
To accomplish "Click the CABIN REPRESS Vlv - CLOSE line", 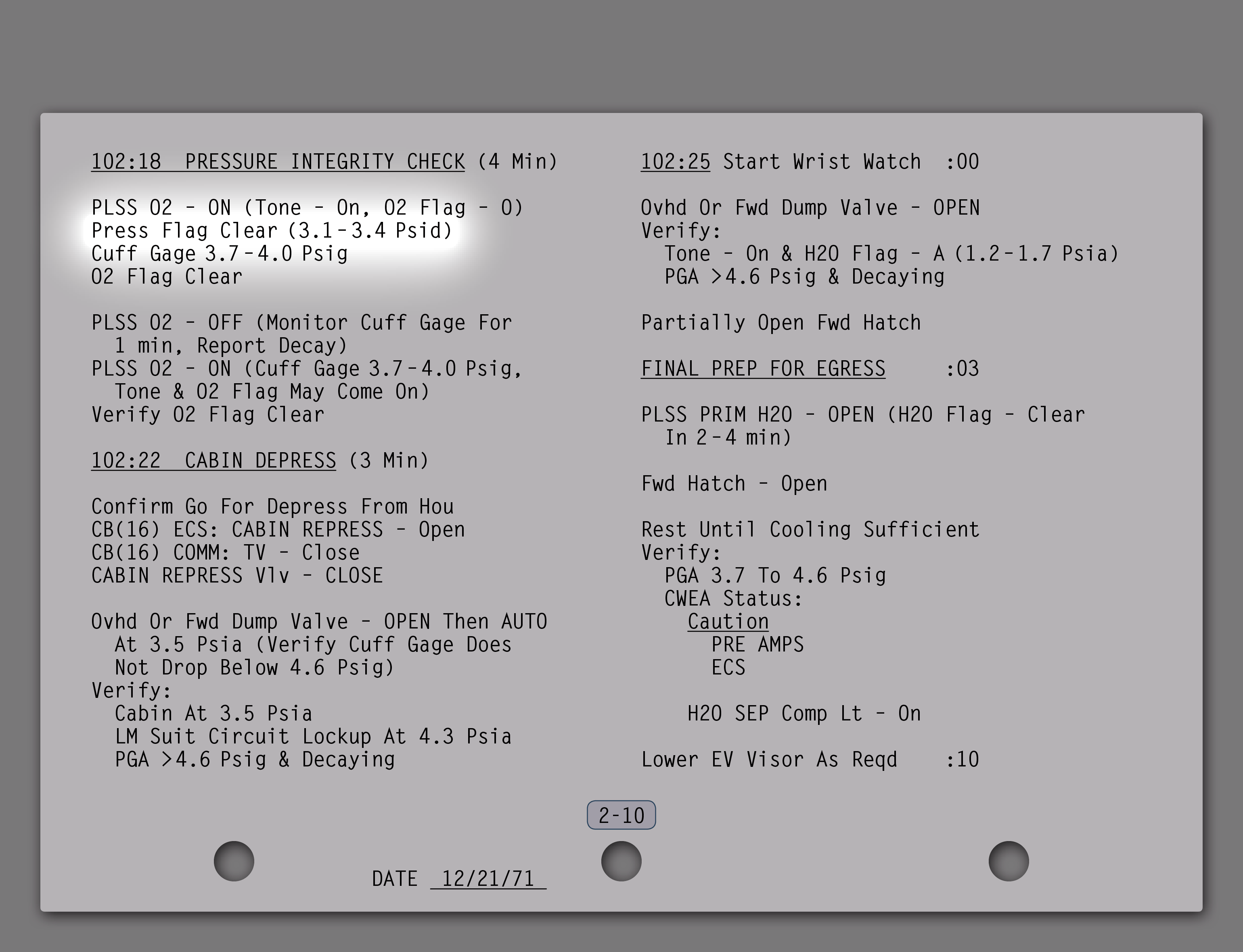I will (237, 575).
